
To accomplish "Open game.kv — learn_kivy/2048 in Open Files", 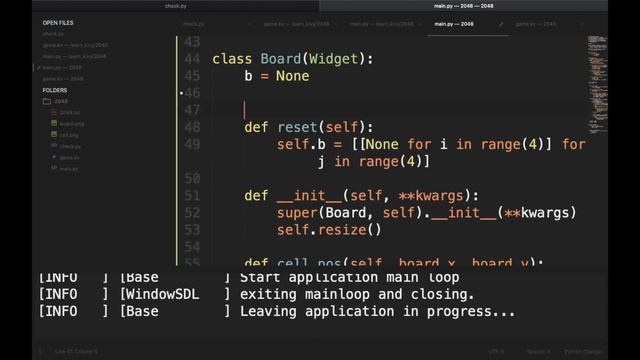I will (75, 45).
